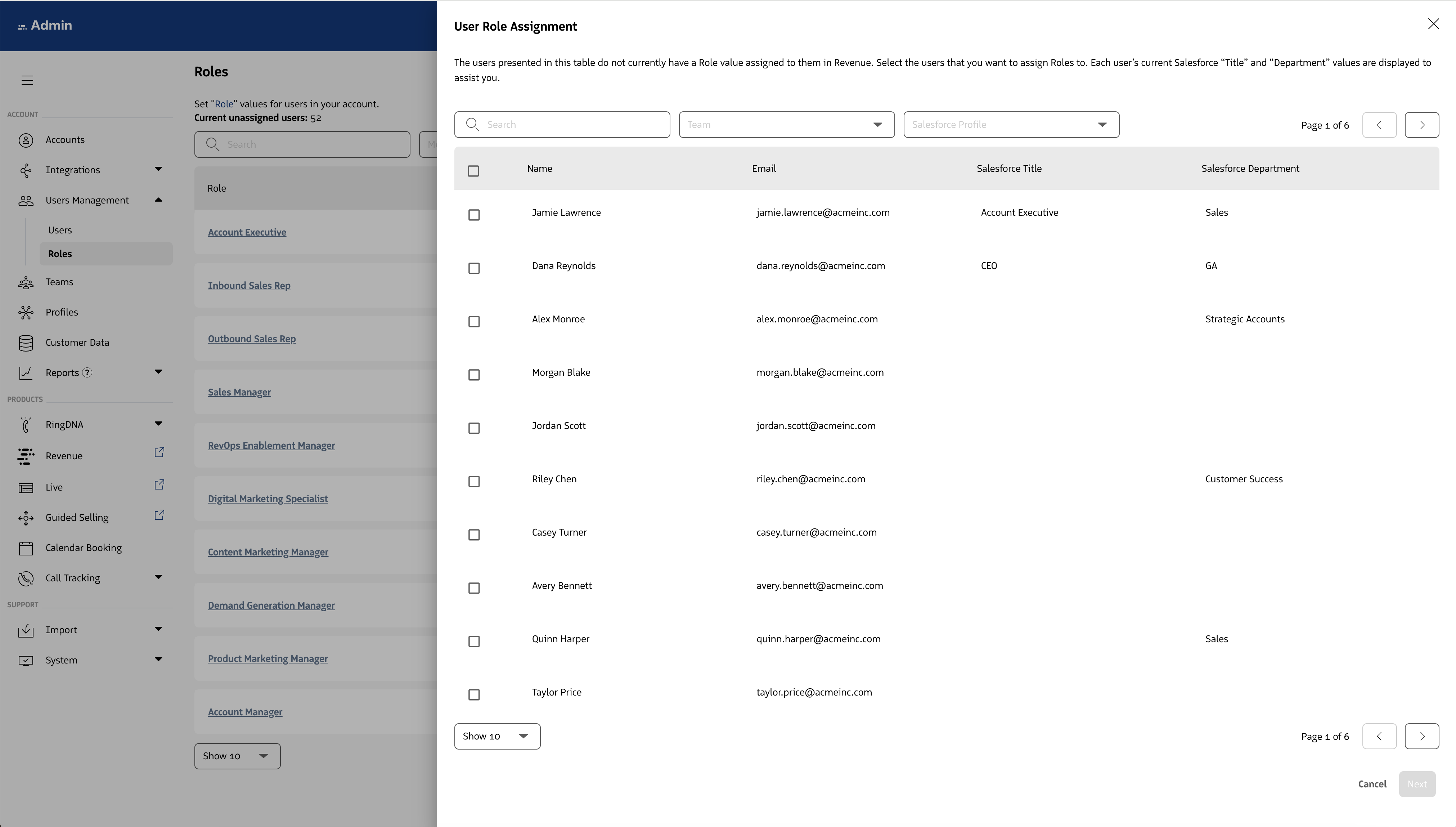1456x827 pixels.
Task: Select Riley Chen's checkbox
Action: (x=474, y=482)
